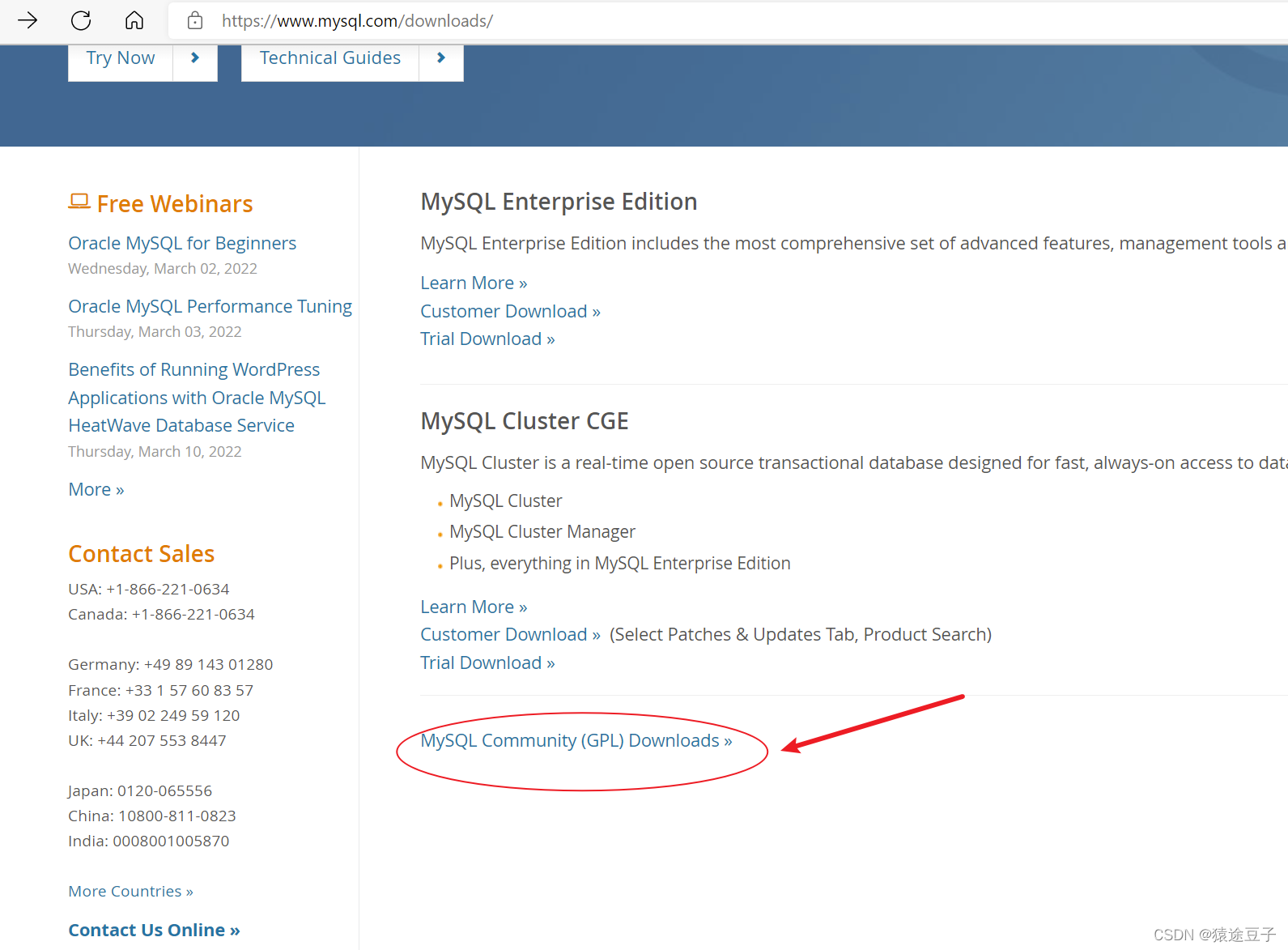Viewport: 1288px width, 950px height.
Task: Open the Free Webinars heading link
Action: [x=175, y=204]
